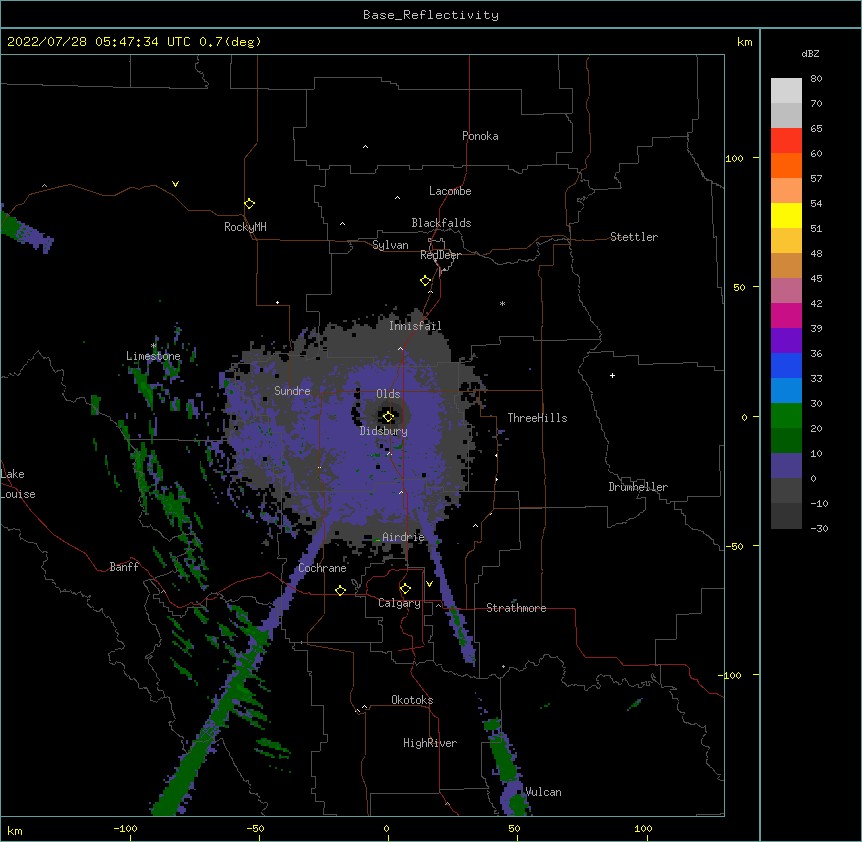Pick the purple 36-39 dBZ legend color
The height and width of the screenshot is (842, 862).
pyautogui.click(x=786, y=340)
